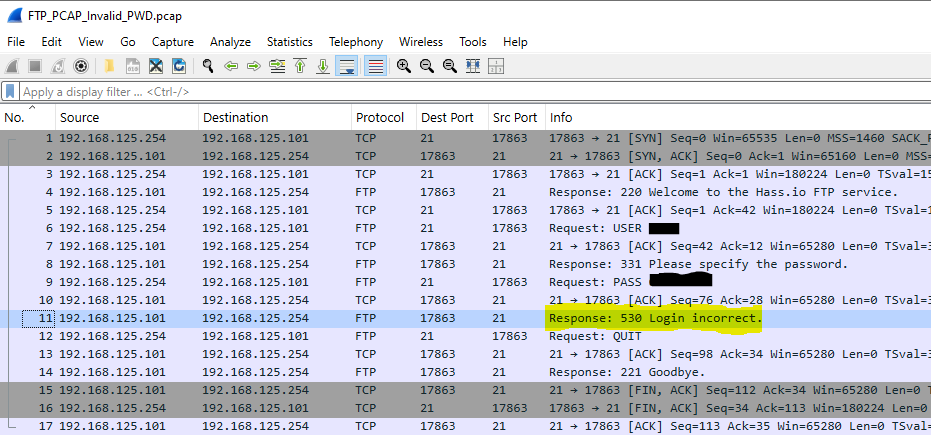Open the File menu

coord(16,42)
